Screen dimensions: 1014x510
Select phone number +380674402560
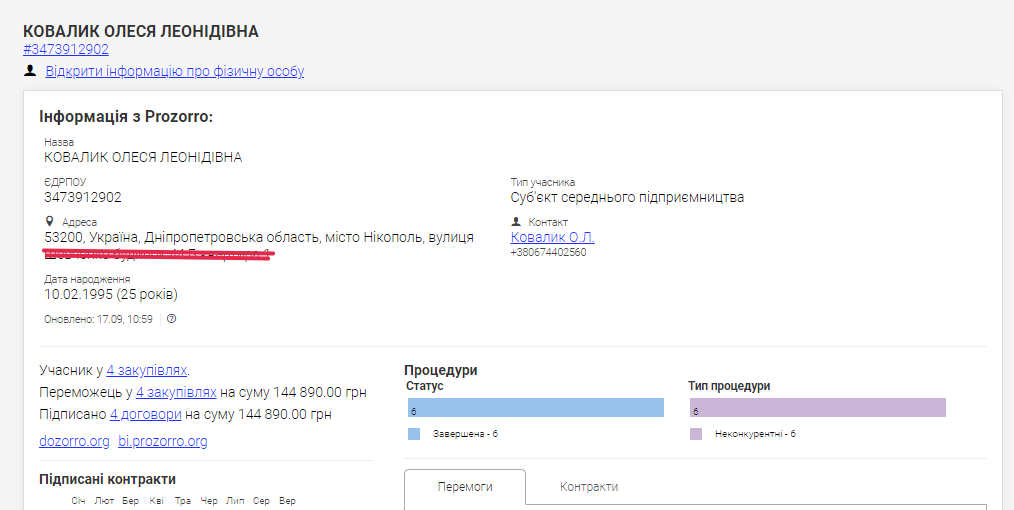[548, 252]
